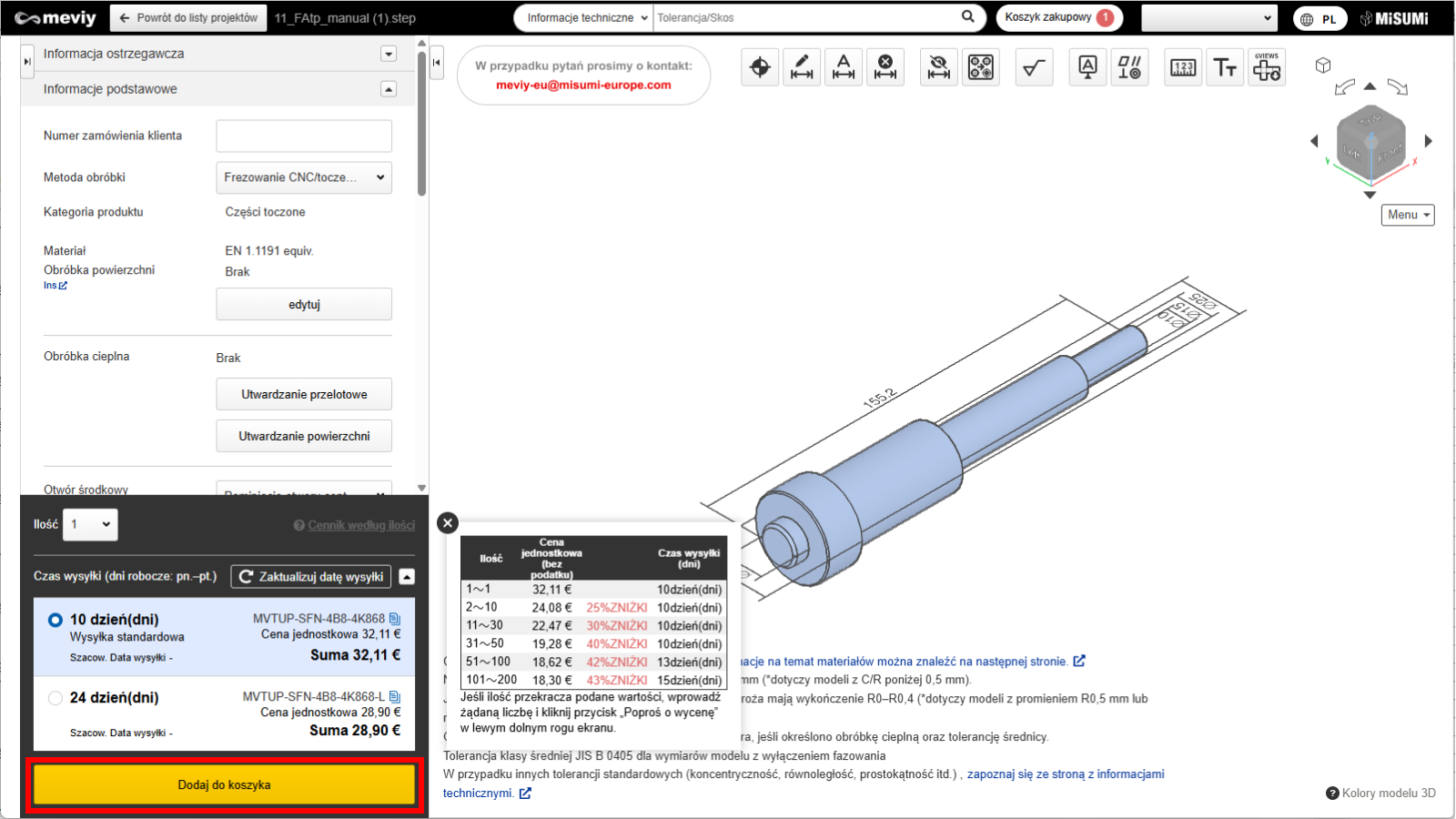Click the Dodaj do koszyka button

224,784
